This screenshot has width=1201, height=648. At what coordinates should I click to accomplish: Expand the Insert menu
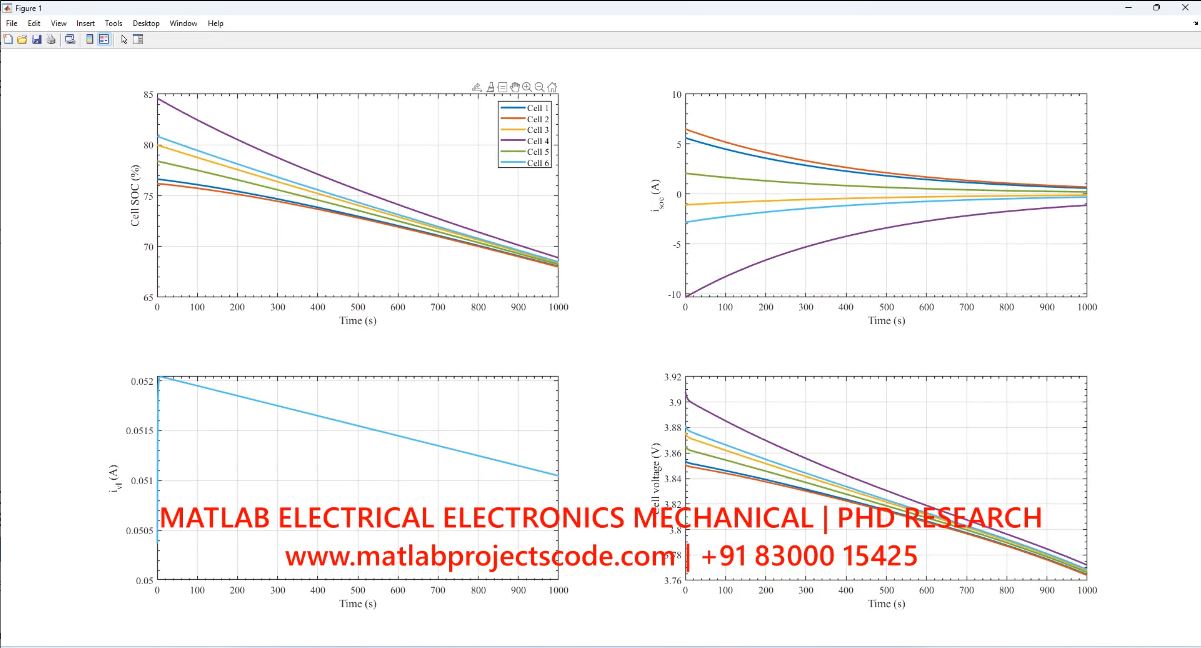[x=86, y=23]
